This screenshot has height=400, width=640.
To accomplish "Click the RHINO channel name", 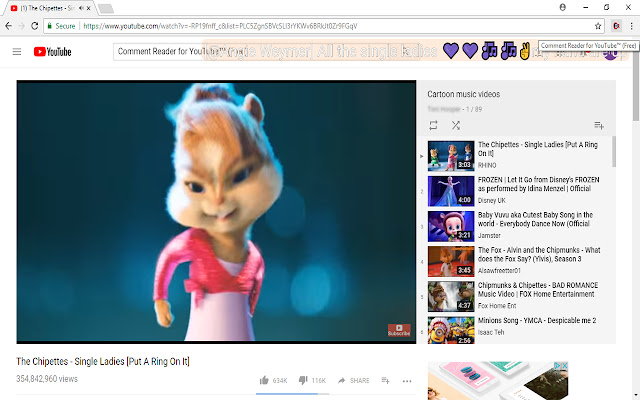I will (x=487, y=165).
